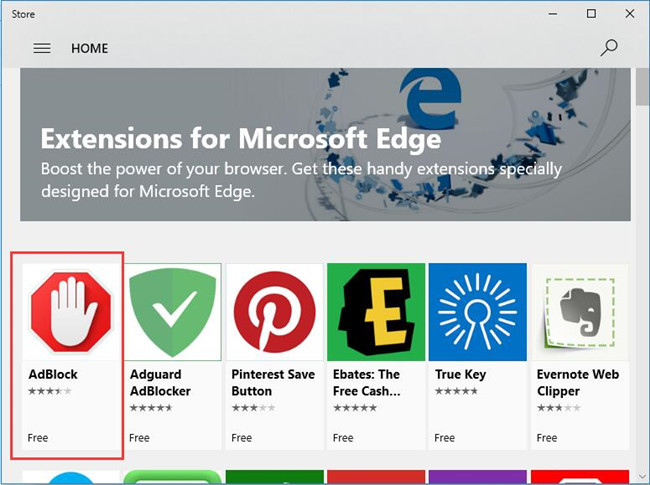Viewport: 650px width, 485px height.
Task: Click the Free label under Pinterest Save Button
Action: [x=241, y=438]
